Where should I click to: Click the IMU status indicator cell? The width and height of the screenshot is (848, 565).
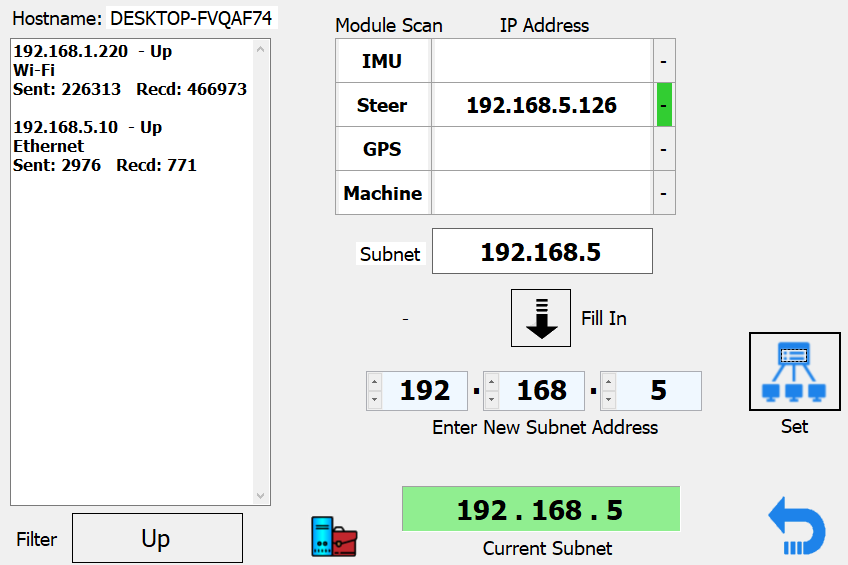pyautogui.click(x=664, y=61)
